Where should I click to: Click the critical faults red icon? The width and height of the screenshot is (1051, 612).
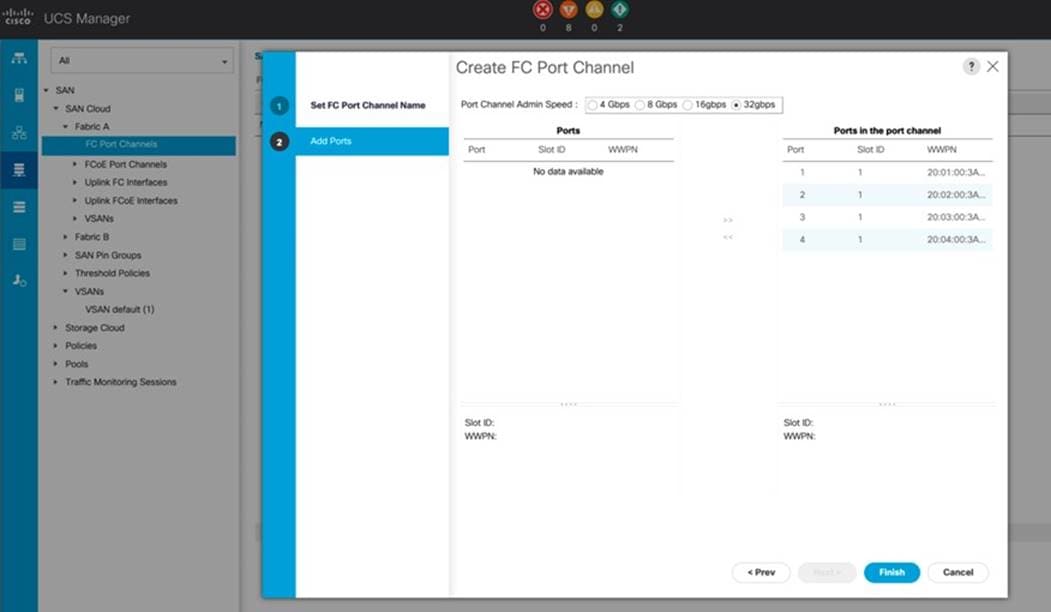click(x=542, y=9)
